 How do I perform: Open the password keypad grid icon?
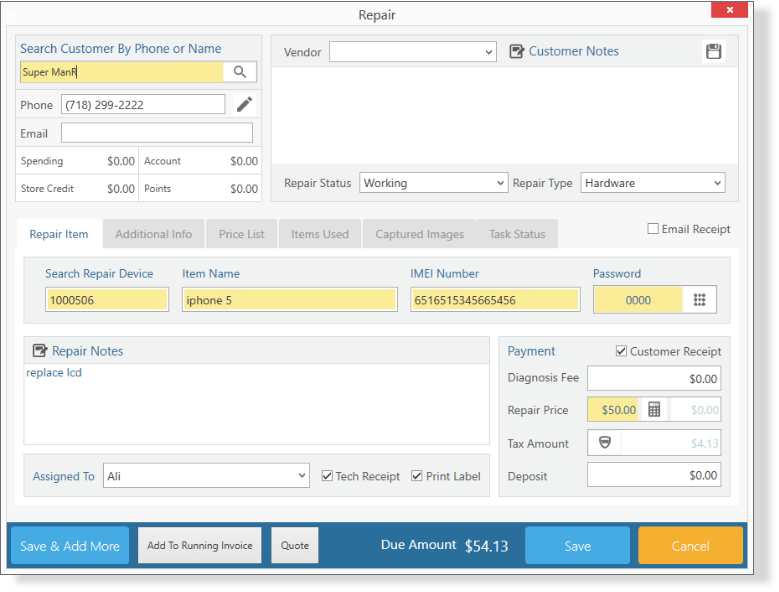tap(700, 299)
